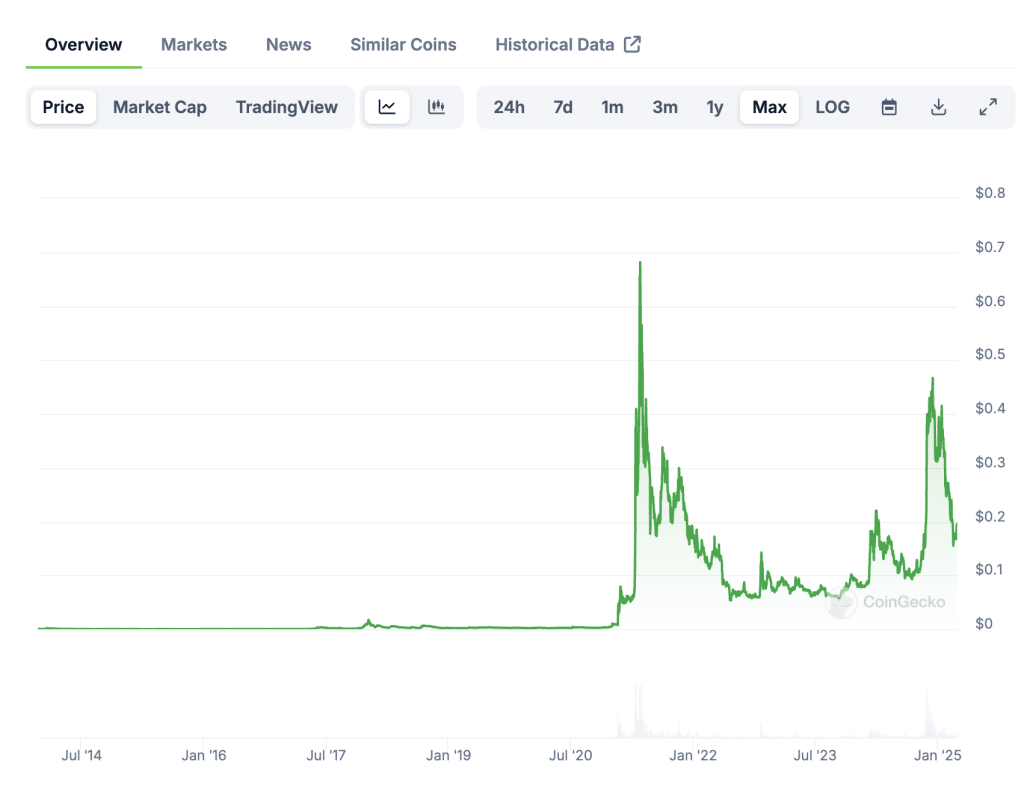The width and height of the screenshot is (1024, 788).
Task: Select the Max time range
Action: (769, 107)
